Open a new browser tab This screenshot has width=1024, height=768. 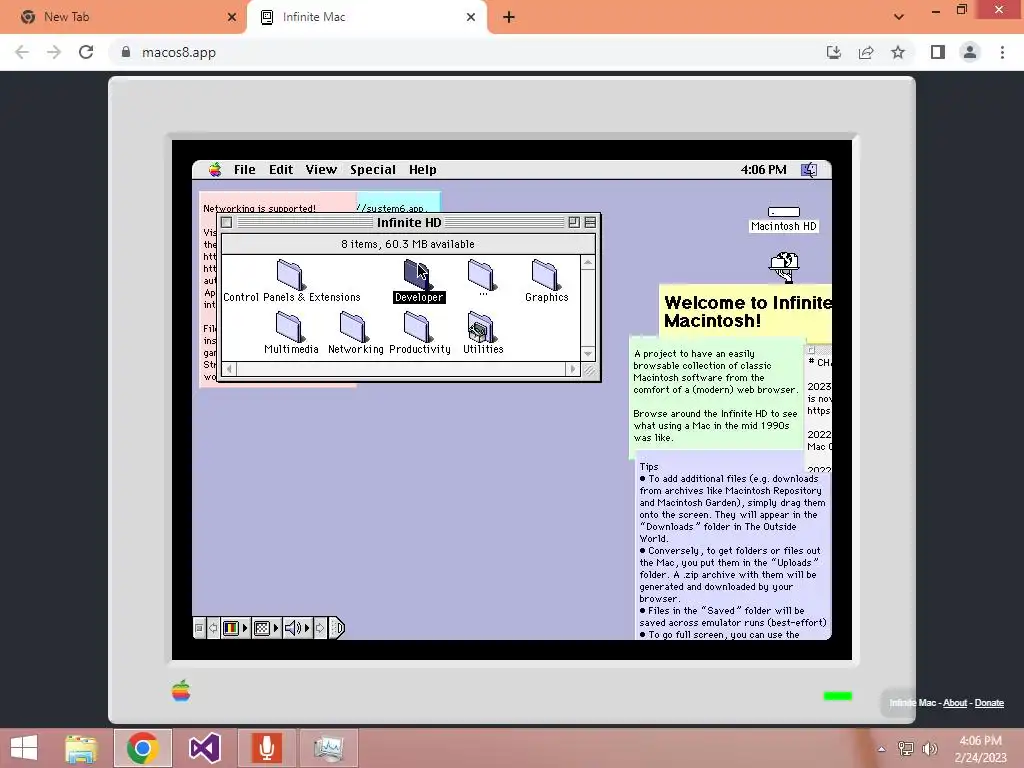coord(509,17)
